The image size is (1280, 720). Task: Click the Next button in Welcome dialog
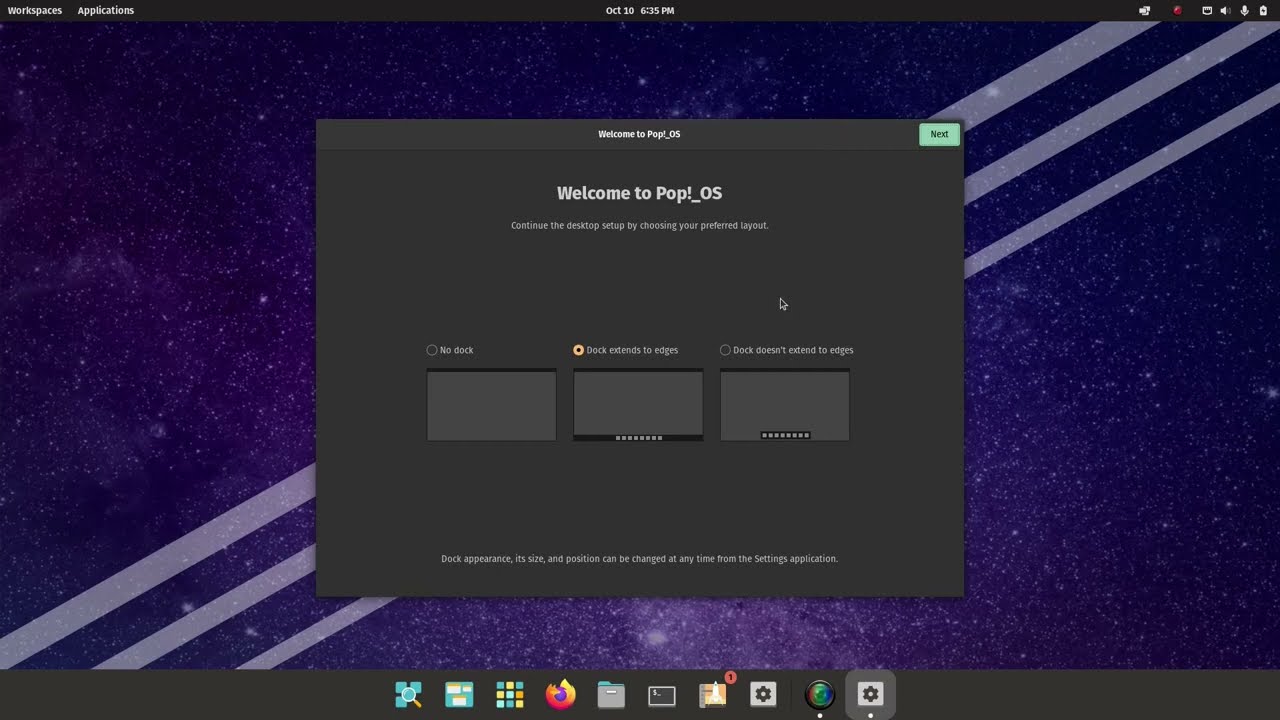(938, 133)
